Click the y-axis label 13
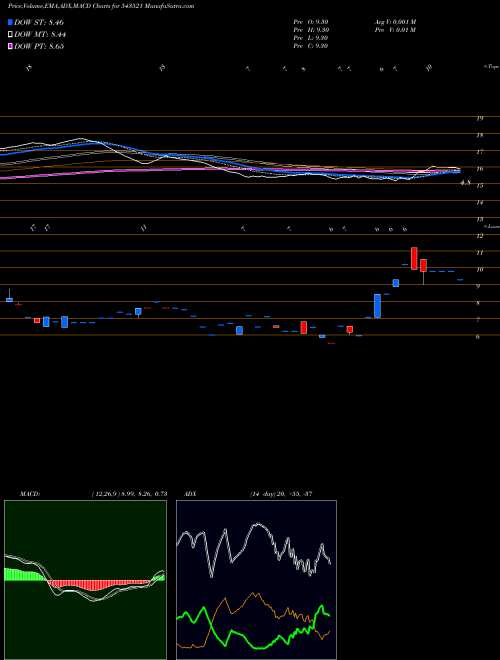 (479, 219)
